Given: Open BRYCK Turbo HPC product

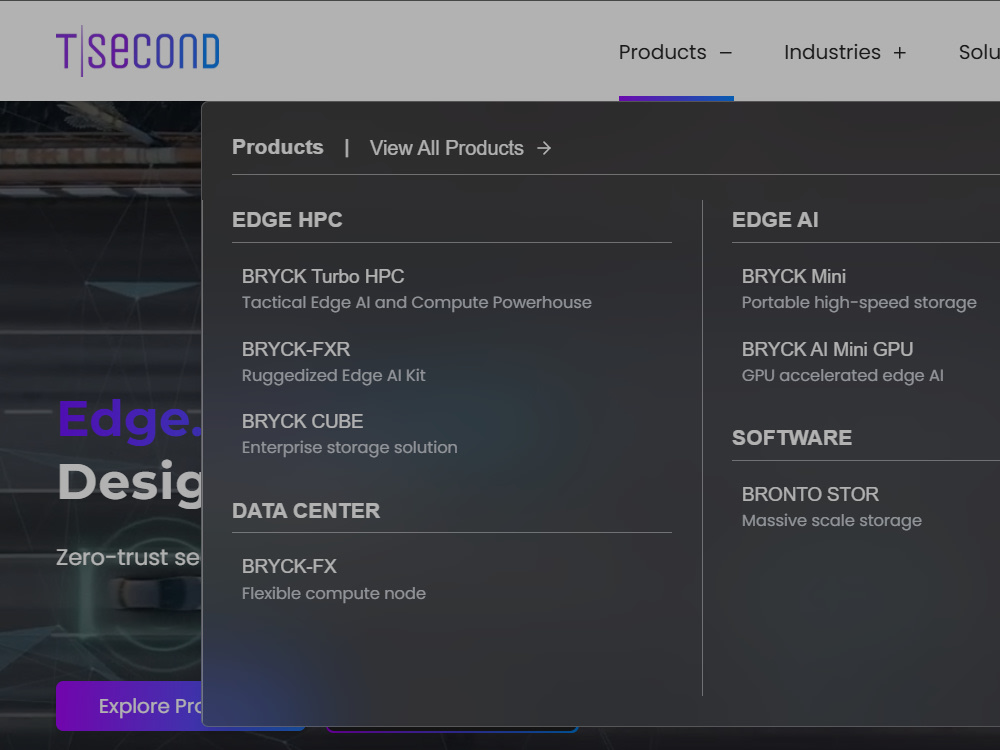Looking at the screenshot, I should click(323, 276).
